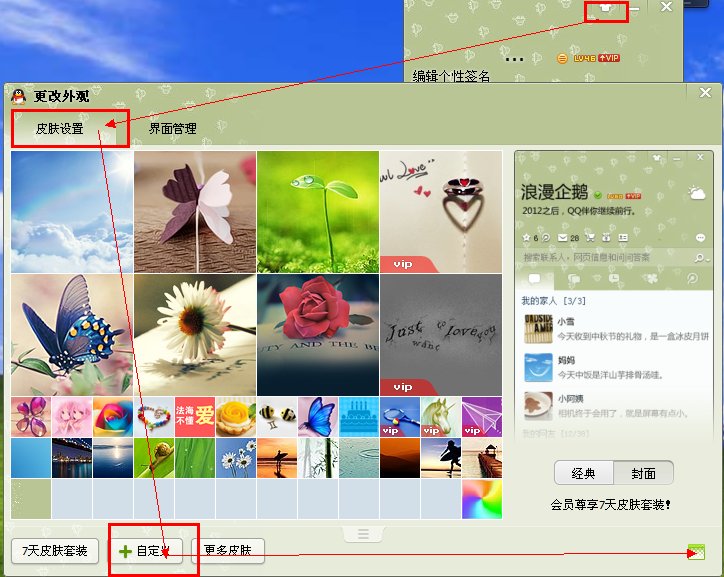
Task: Pick the running surfer silhouette skin
Action: tap(441, 458)
